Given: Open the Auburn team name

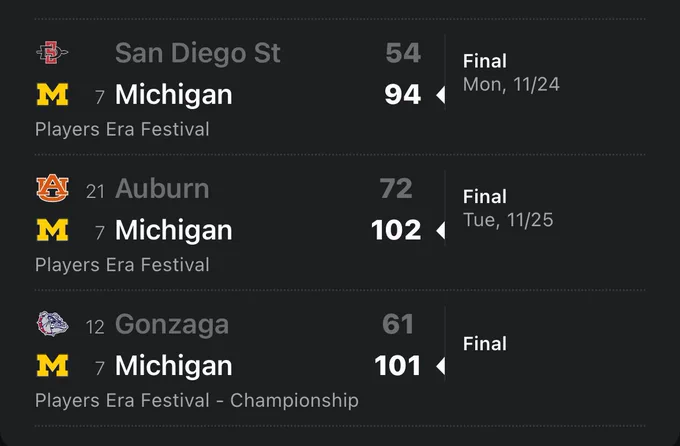Looking at the screenshot, I should coord(162,188).
